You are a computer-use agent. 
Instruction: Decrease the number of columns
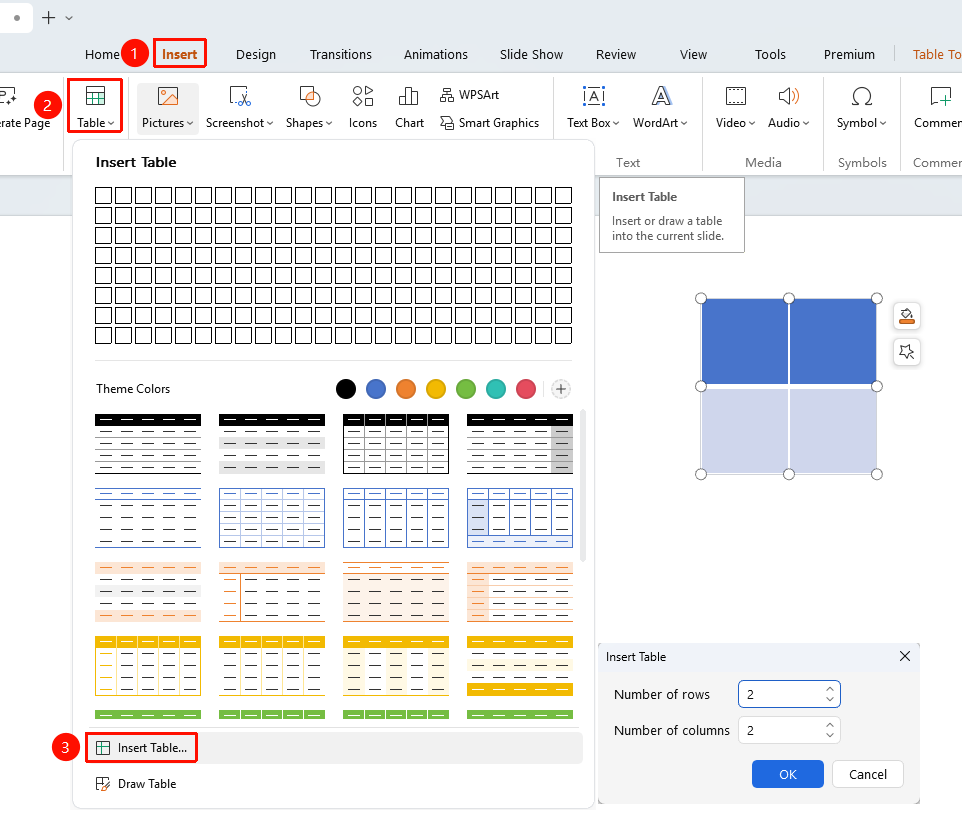830,735
